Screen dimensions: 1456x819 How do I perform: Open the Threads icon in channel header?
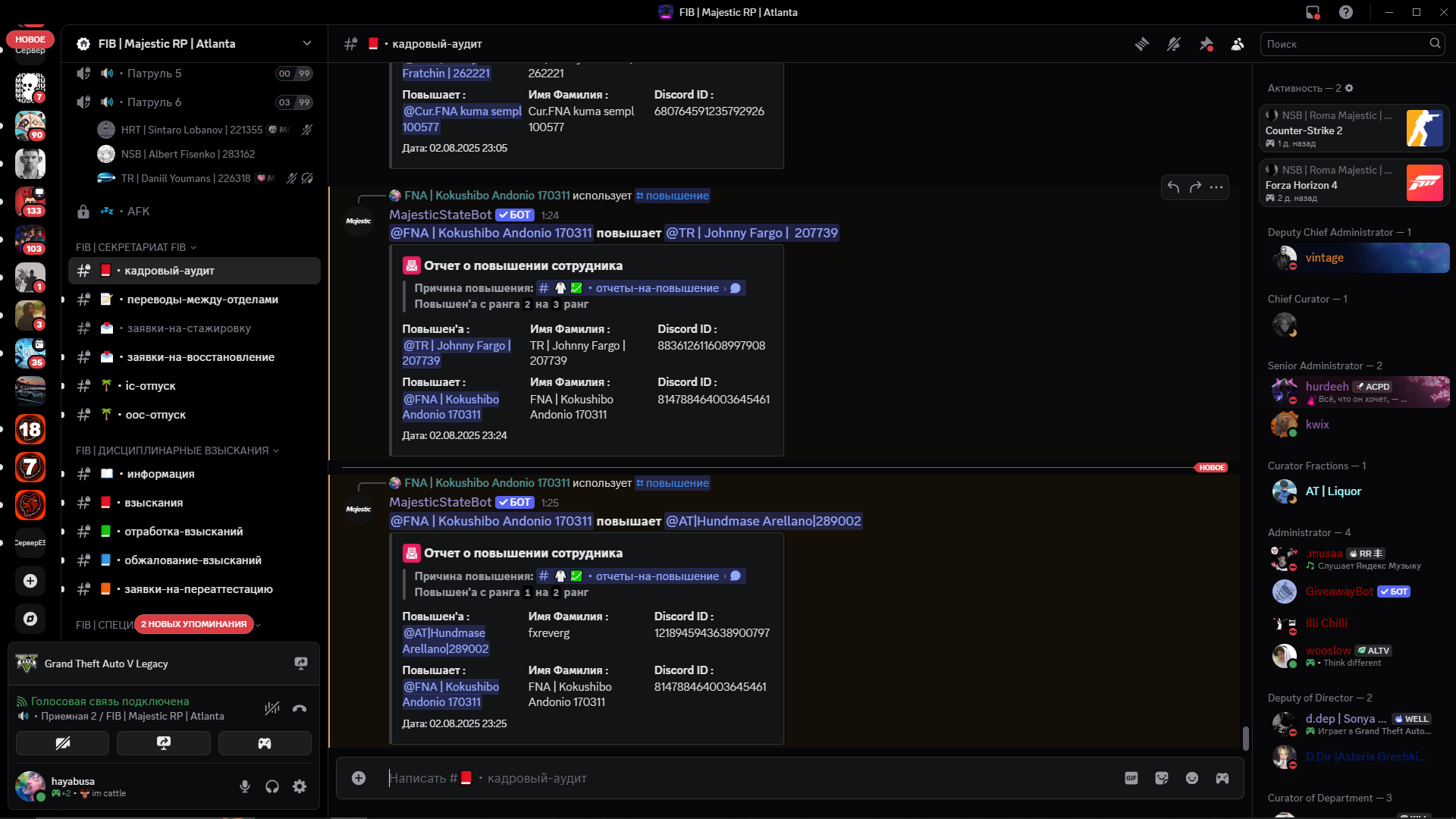pyautogui.click(x=1142, y=44)
